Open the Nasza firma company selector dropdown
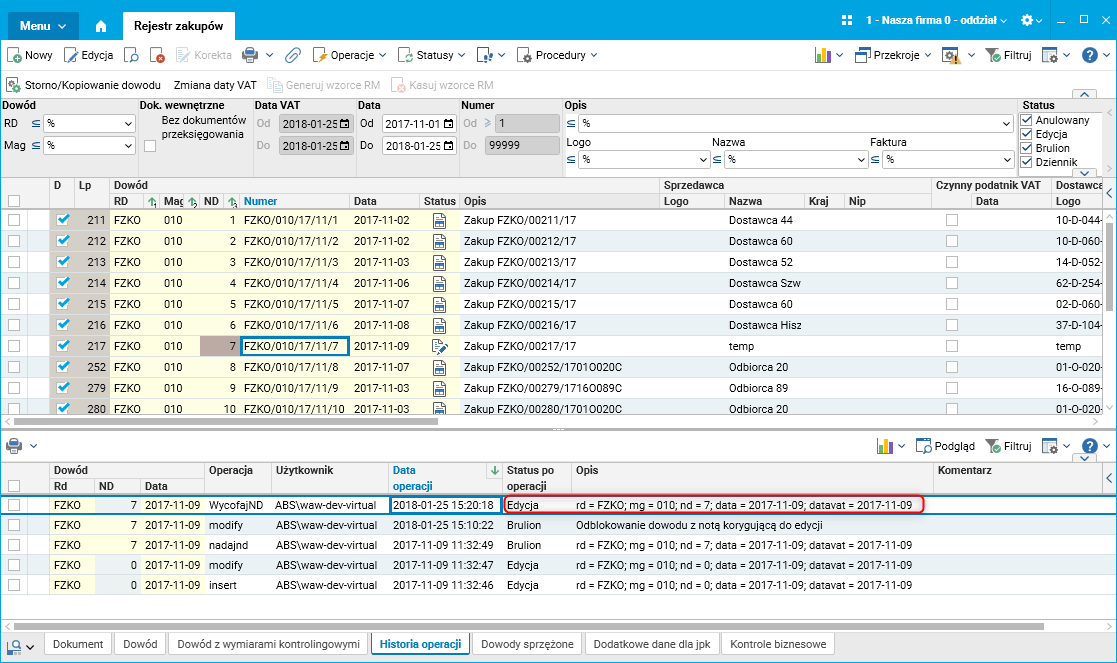Image resolution: width=1117 pixels, height=663 pixels. [936, 20]
